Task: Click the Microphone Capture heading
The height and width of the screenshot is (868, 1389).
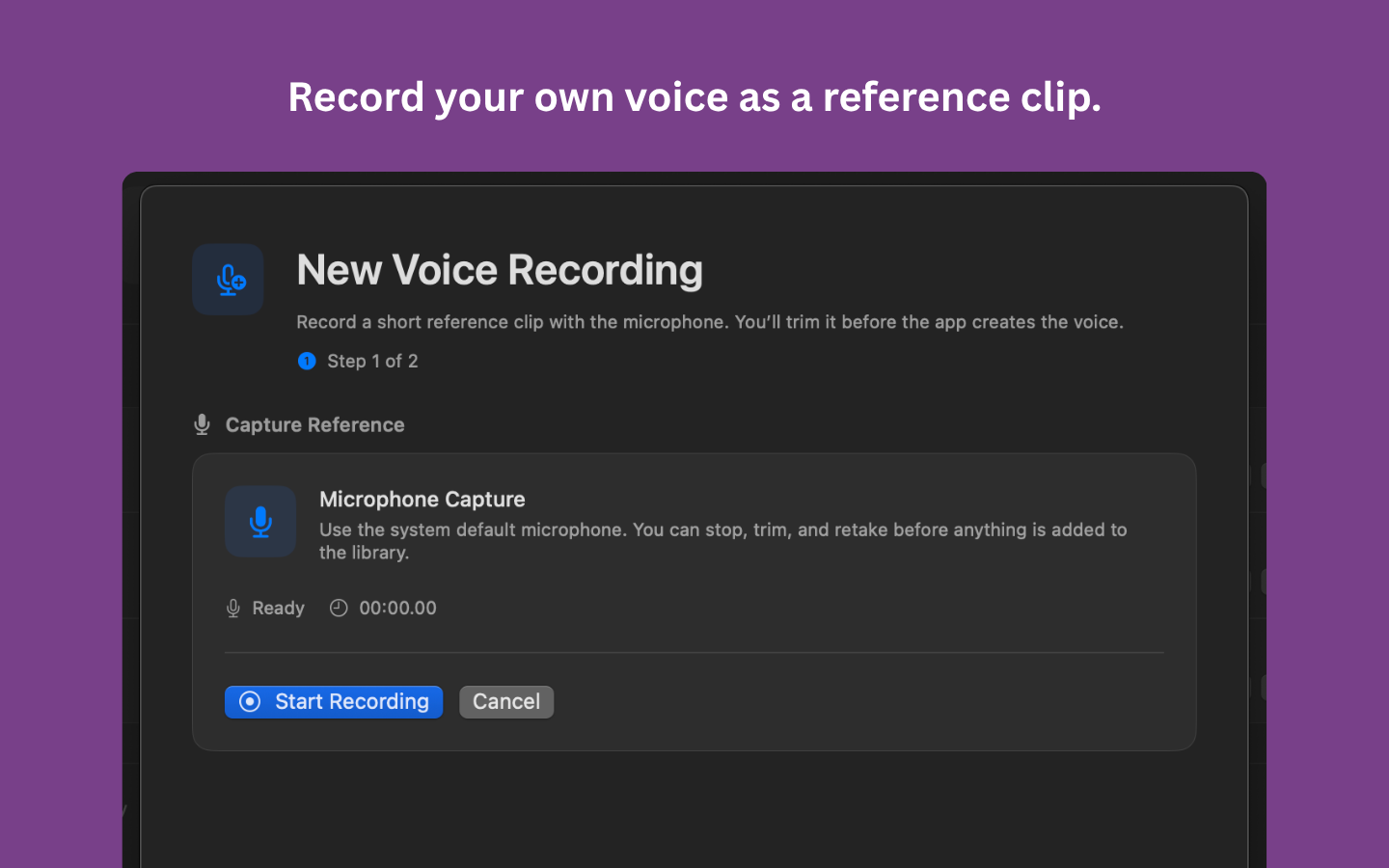Action: tap(422, 499)
